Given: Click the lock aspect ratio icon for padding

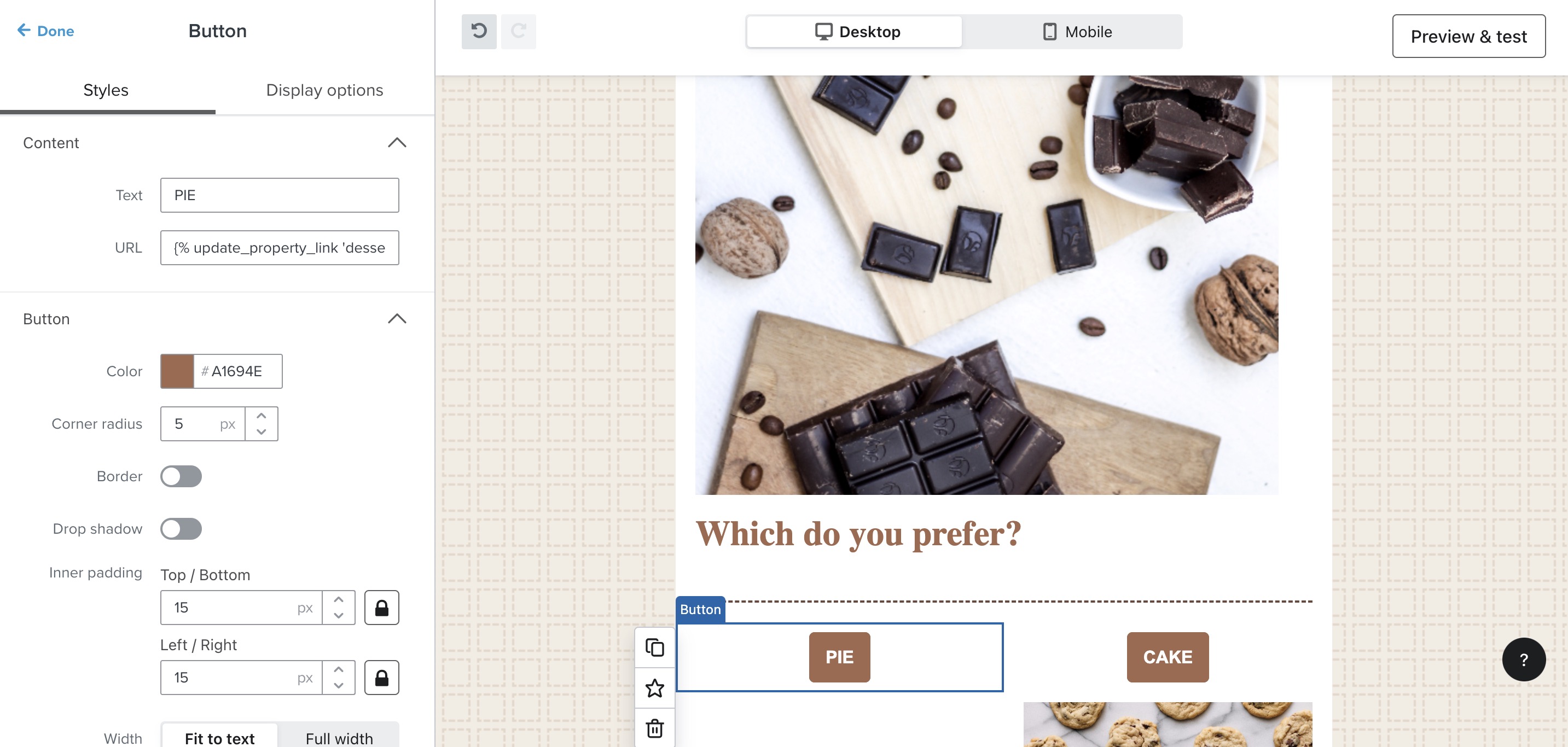Looking at the screenshot, I should tap(382, 607).
